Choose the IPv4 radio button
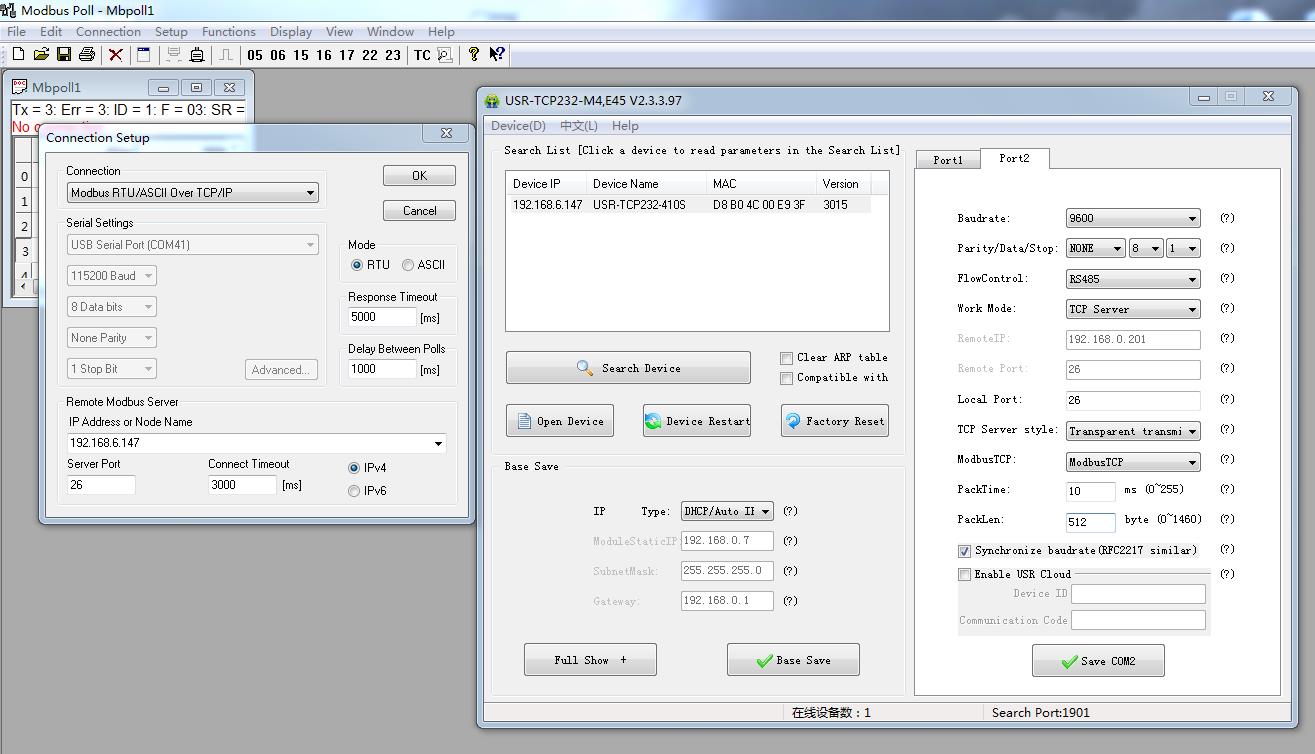This screenshot has width=1315, height=754. (x=354, y=468)
